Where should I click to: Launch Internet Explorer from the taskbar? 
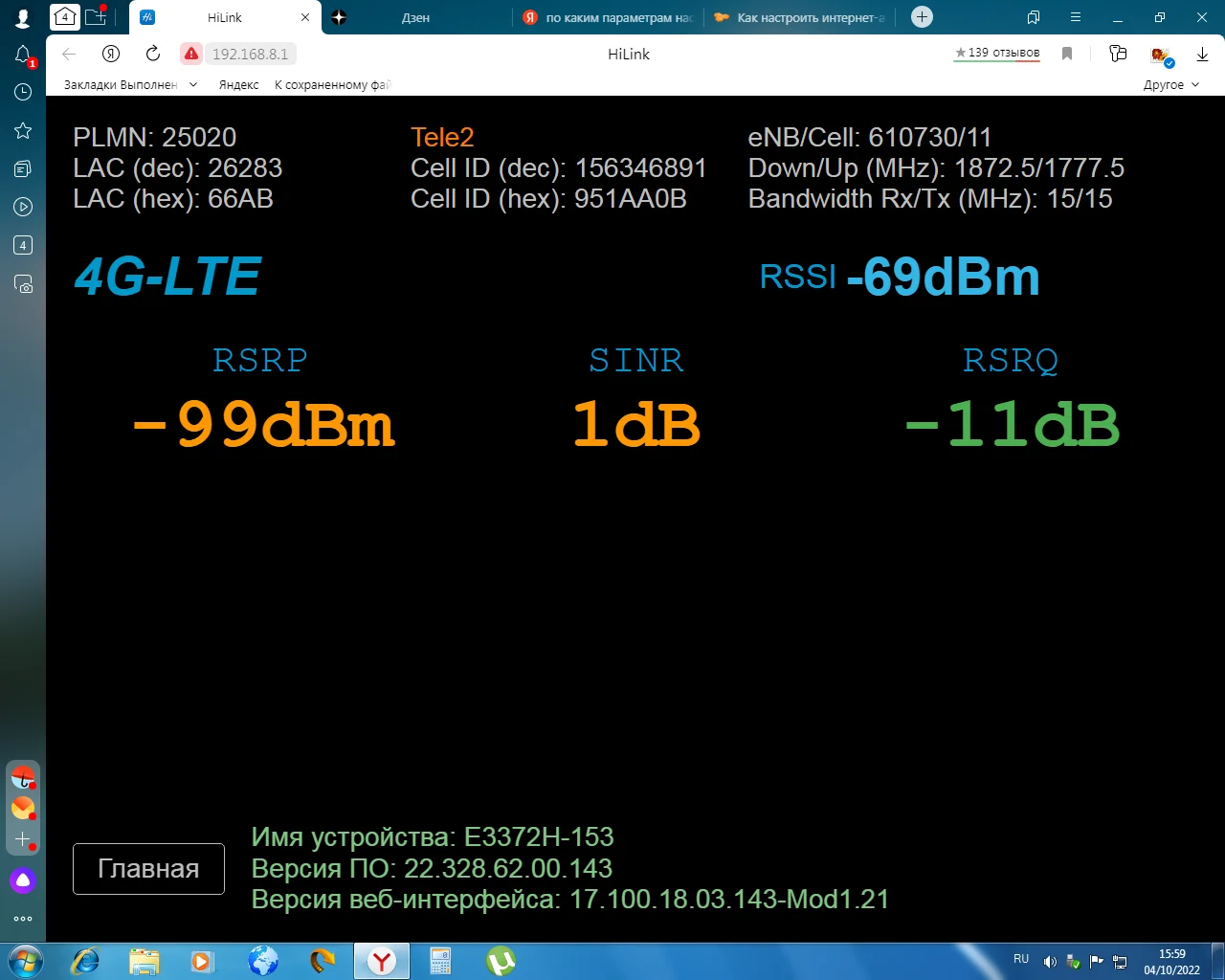[85, 960]
